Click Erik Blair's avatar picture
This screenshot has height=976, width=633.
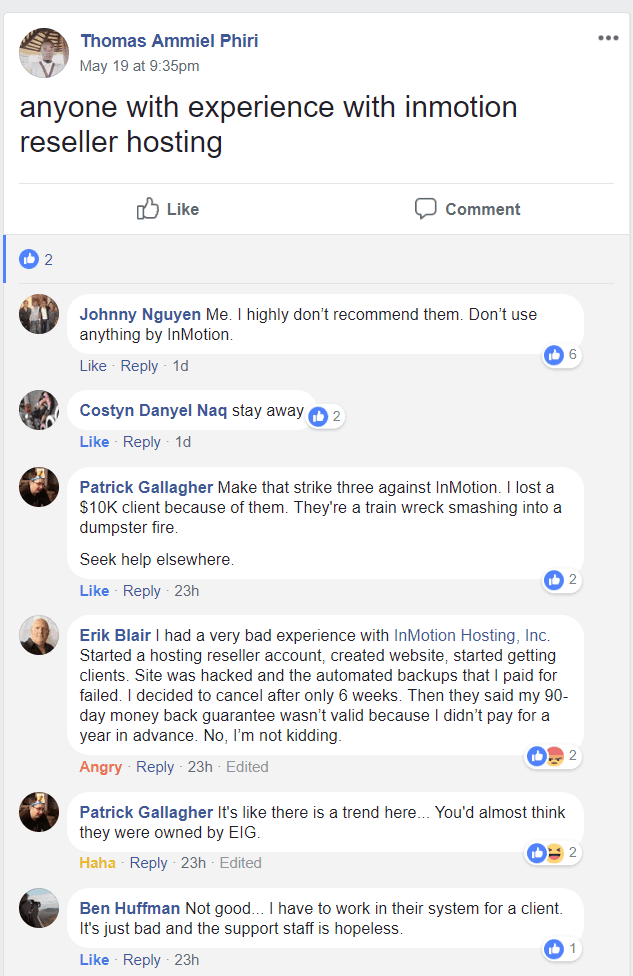39,635
